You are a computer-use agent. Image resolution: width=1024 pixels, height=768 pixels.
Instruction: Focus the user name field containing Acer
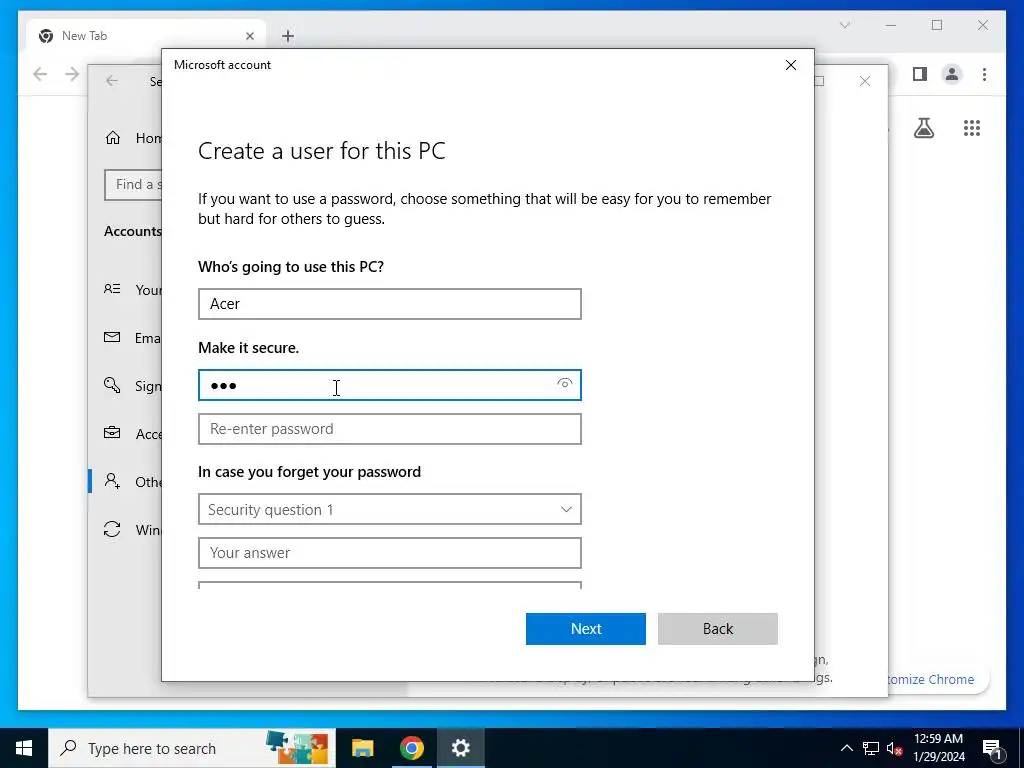coord(390,304)
